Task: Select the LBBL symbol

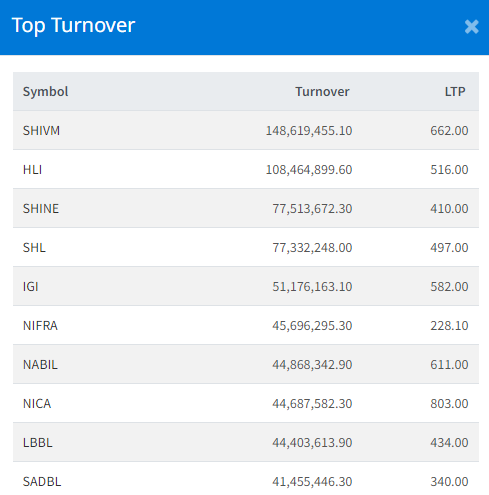Action: 38,442
